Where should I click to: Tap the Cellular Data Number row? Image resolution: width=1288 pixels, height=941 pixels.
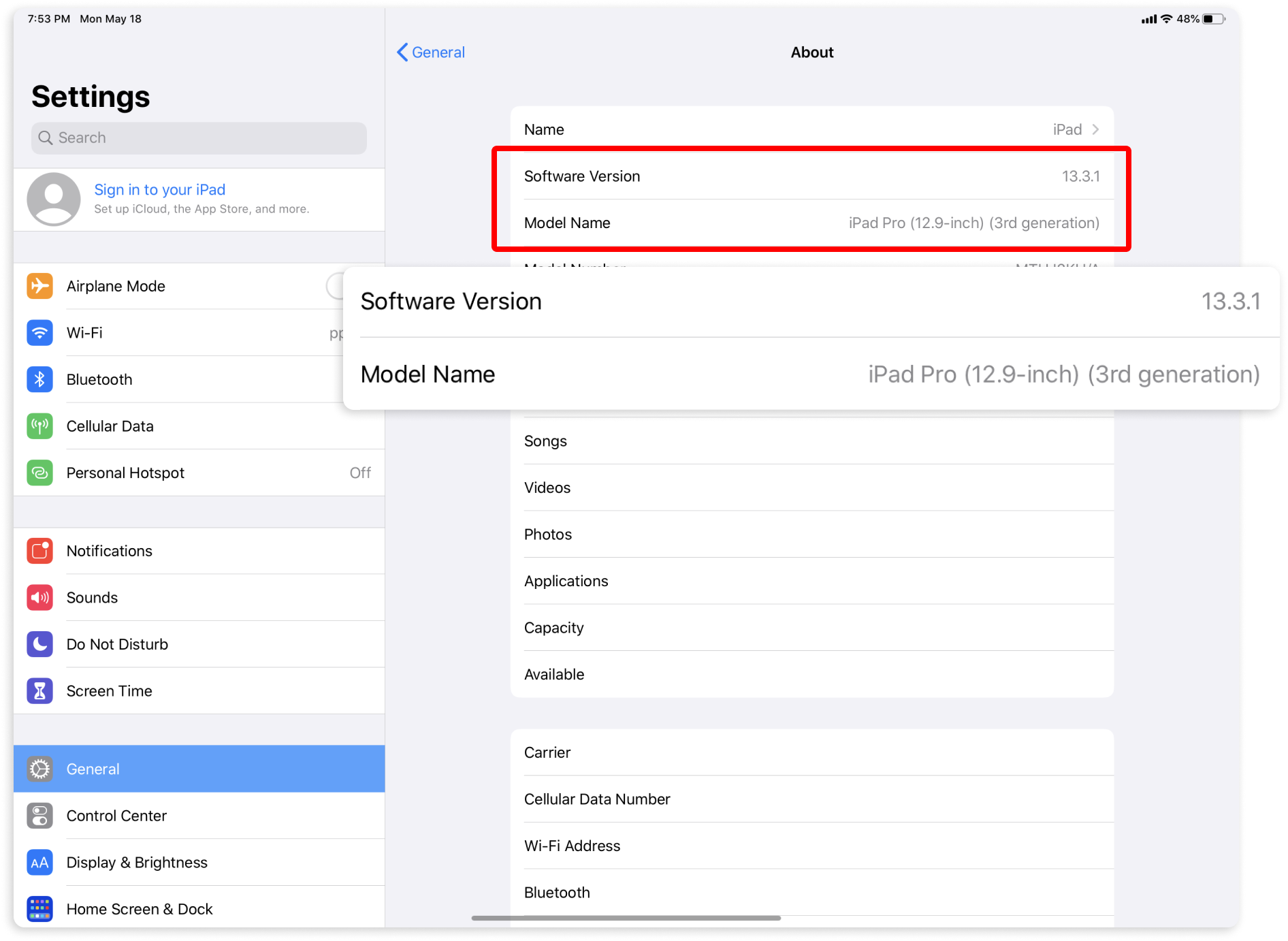[x=812, y=799]
